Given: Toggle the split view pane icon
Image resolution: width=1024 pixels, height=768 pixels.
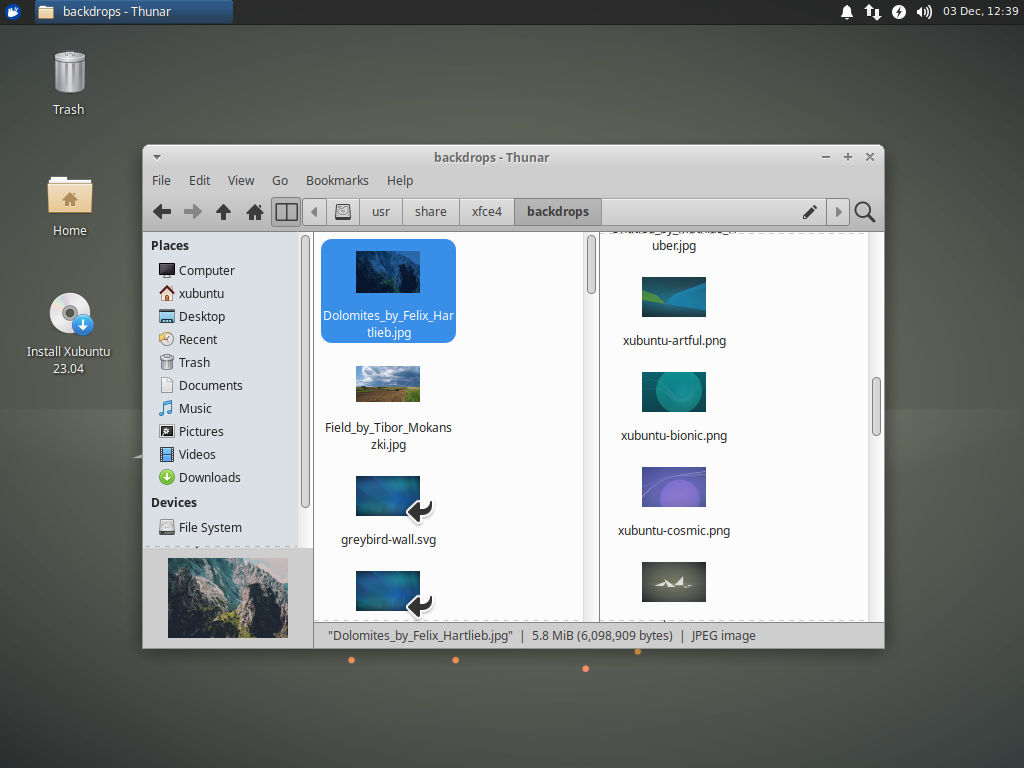Looking at the screenshot, I should coord(286,211).
